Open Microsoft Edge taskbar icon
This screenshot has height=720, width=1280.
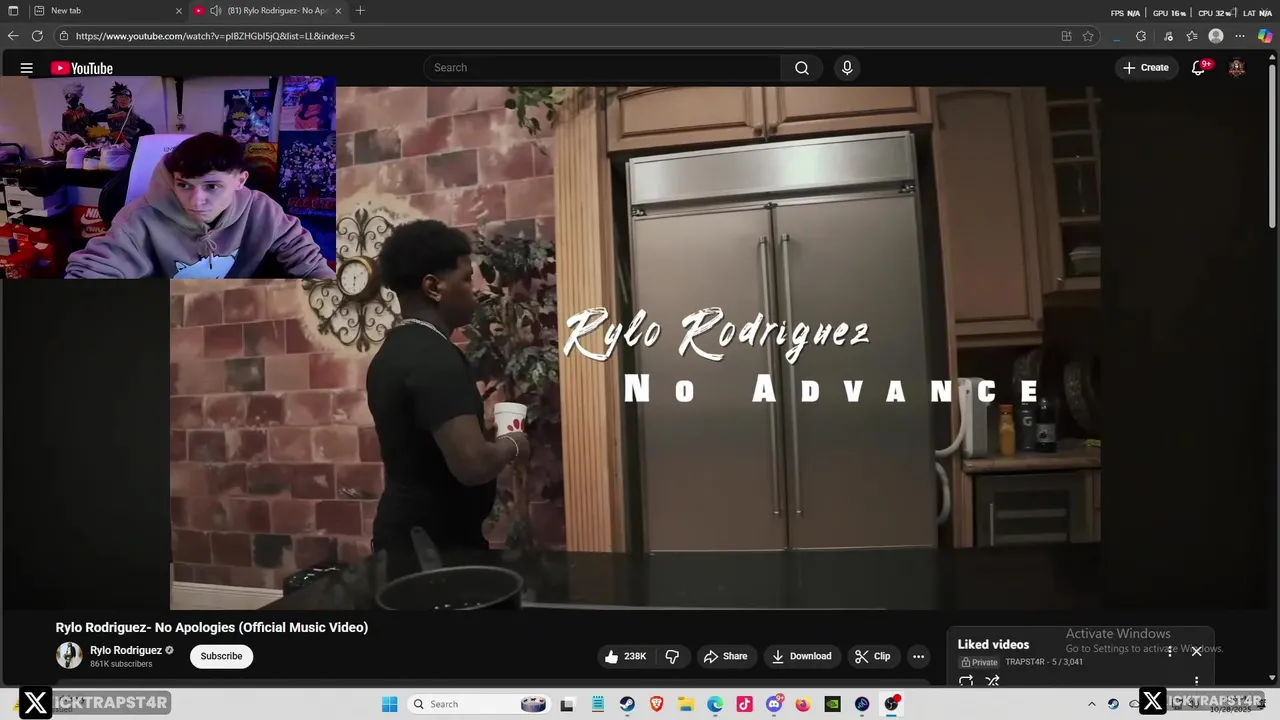point(715,704)
